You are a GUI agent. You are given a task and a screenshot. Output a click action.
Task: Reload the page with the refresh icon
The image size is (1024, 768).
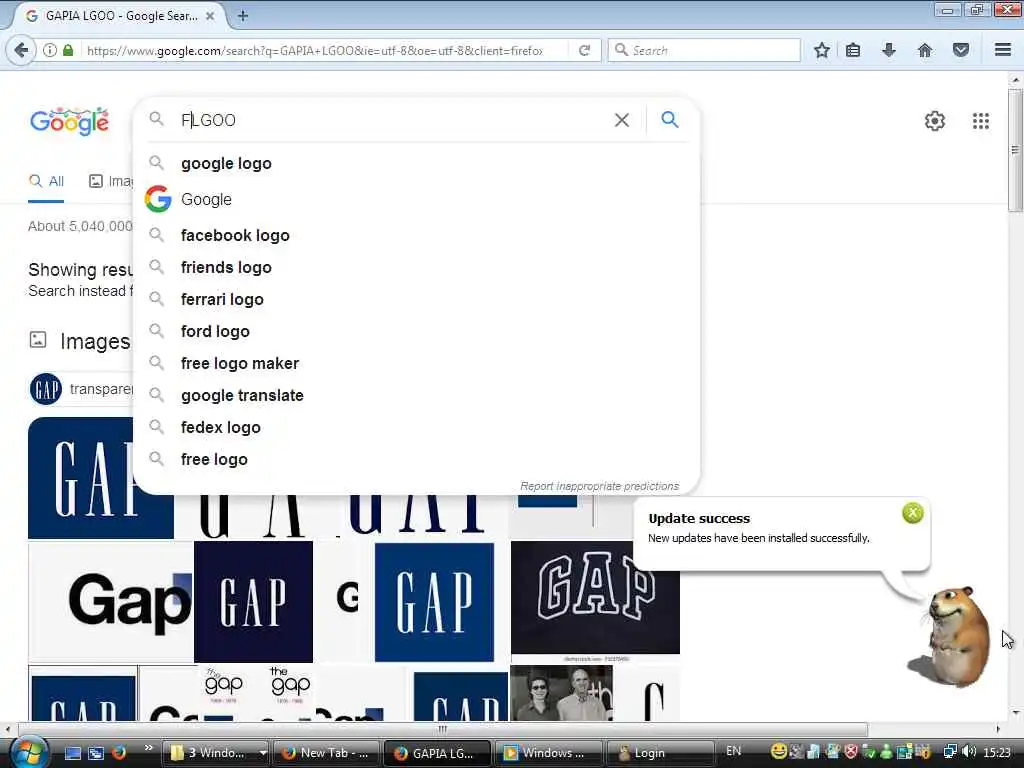point(584,50)
